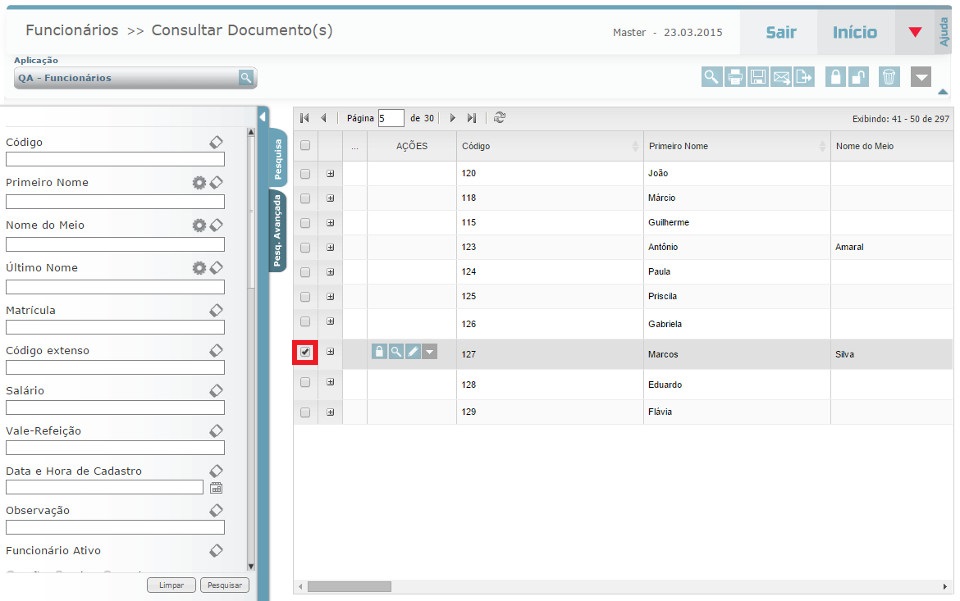This screenshot has height=601, width=960.
Task: Toggle the select-all checkbox in grid header
Action: point(305,146)
